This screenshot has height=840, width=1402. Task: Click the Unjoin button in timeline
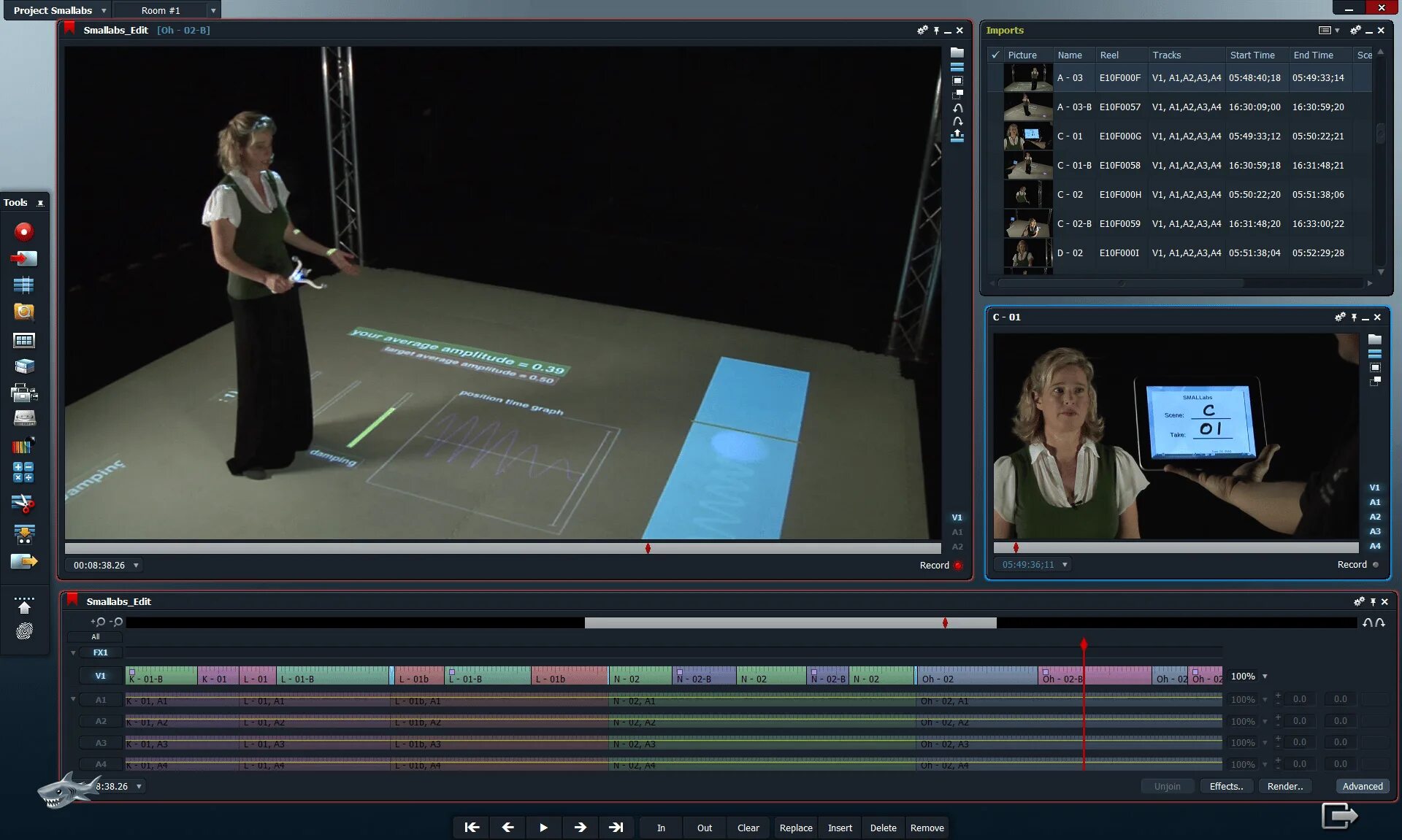coord(1167,786)
